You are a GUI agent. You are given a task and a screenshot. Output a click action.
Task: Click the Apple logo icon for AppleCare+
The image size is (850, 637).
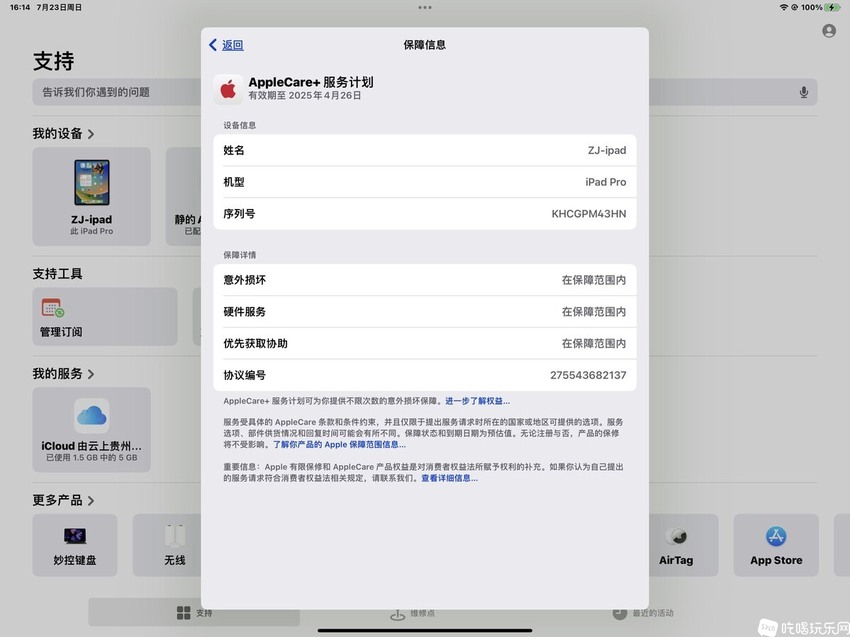pyautogui.click(x=228, y=89)
